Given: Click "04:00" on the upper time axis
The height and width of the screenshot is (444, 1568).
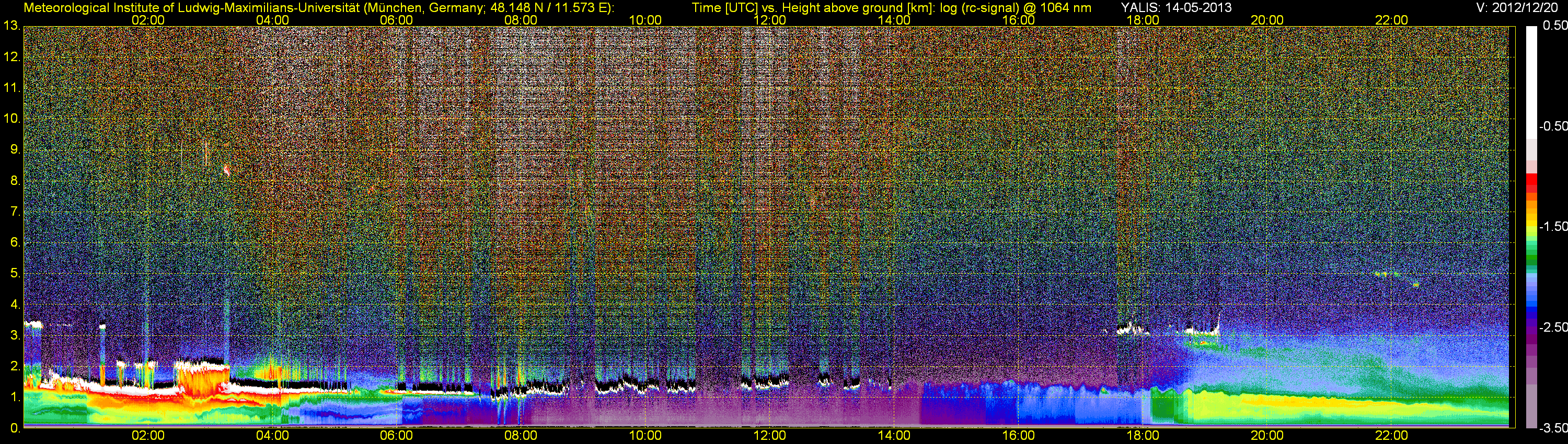Looking at the screenshot, I should point(272,20).
